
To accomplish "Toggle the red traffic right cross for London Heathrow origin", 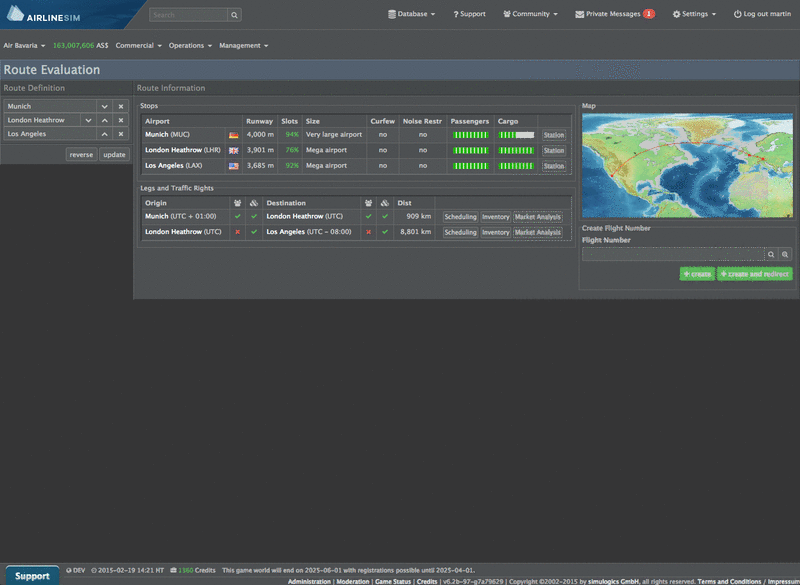I will click(x=240, y=231).
